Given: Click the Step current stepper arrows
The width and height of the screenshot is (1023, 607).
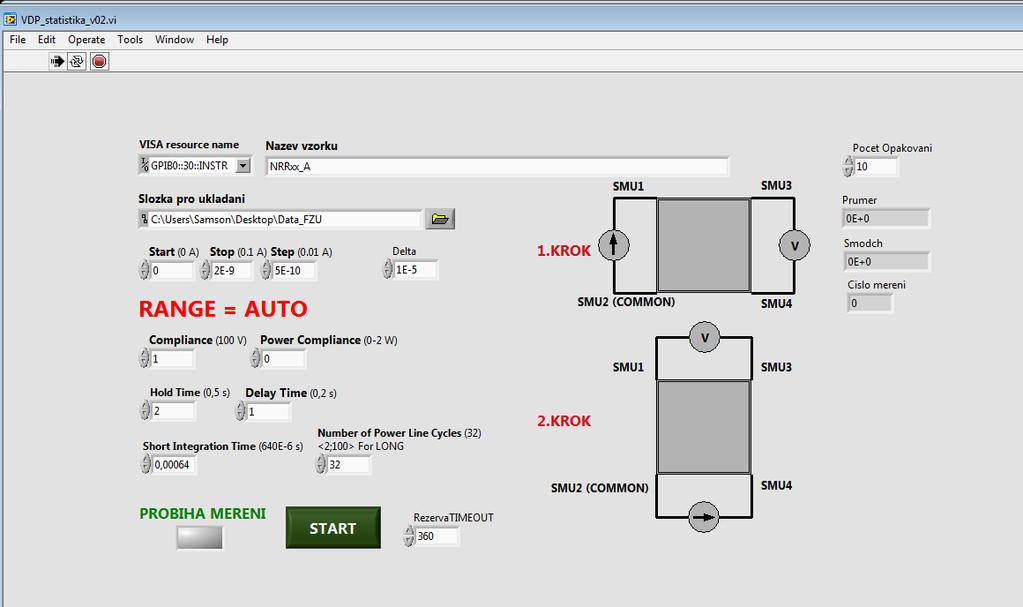Looking at the screenshot, I should 266,270.
